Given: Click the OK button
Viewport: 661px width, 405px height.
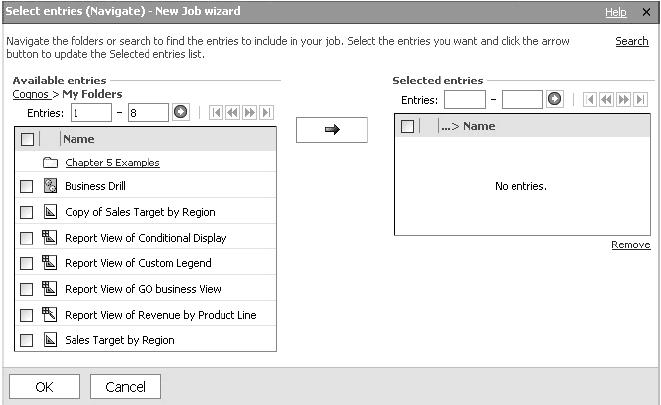Looking at the screenshot, I should tap(44, 386).
